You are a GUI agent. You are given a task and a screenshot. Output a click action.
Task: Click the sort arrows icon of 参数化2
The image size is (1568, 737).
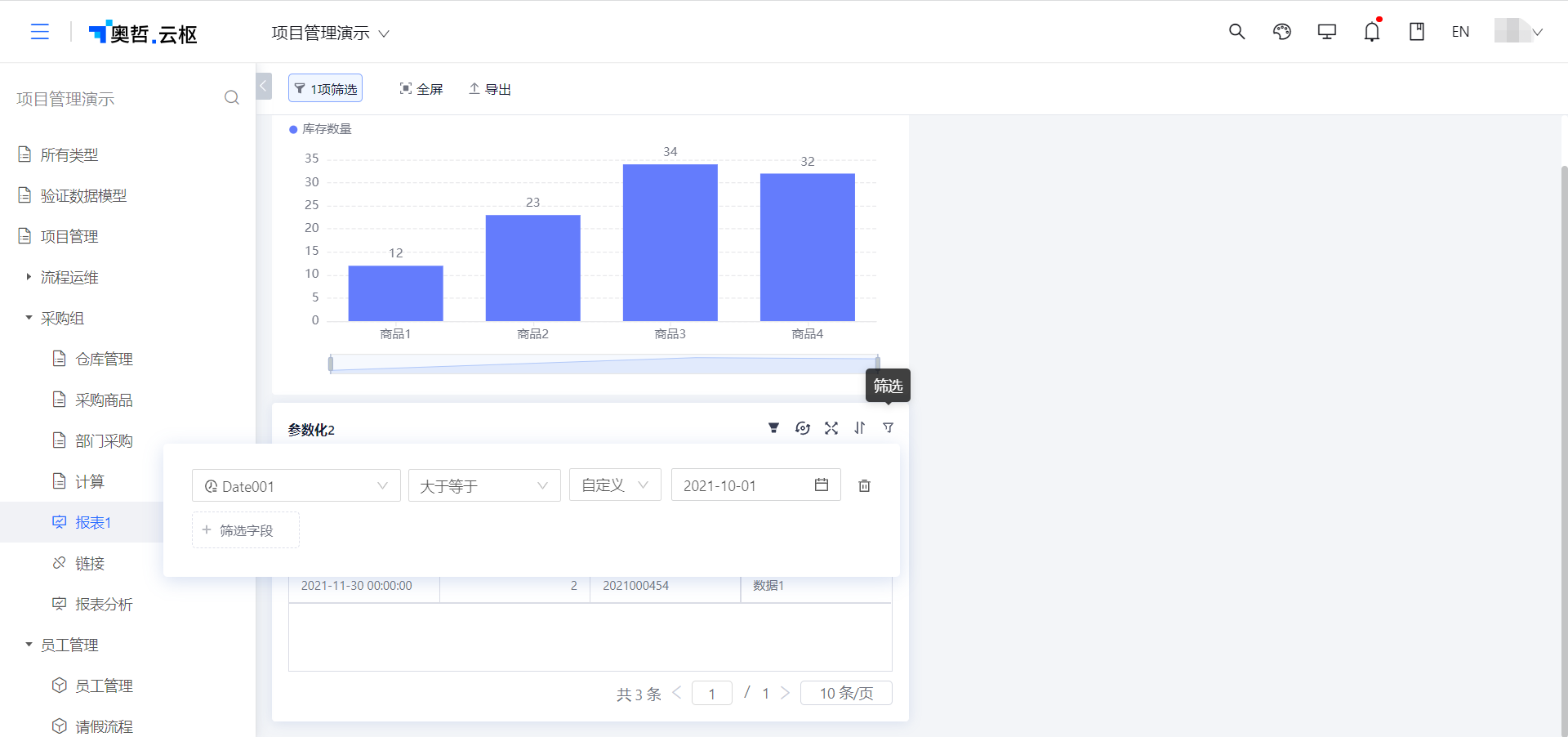point(860,428)
